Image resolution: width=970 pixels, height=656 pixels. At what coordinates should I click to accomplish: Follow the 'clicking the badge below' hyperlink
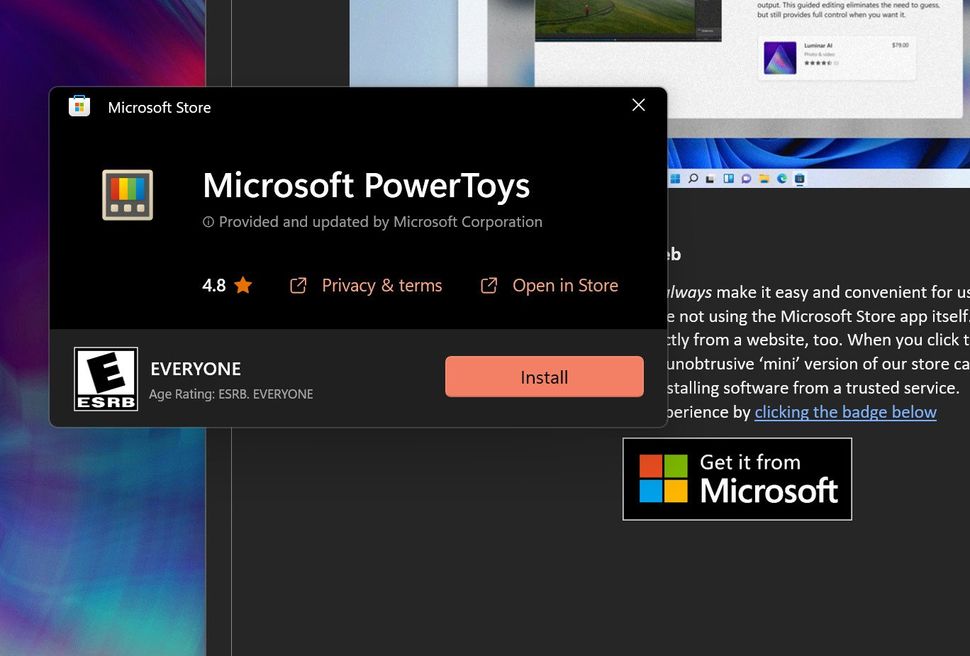(x=845, y=412)
